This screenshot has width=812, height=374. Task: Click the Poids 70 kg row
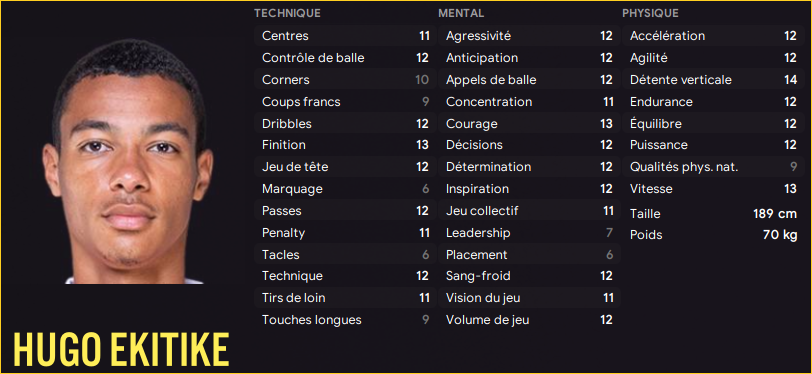(713, 235)
